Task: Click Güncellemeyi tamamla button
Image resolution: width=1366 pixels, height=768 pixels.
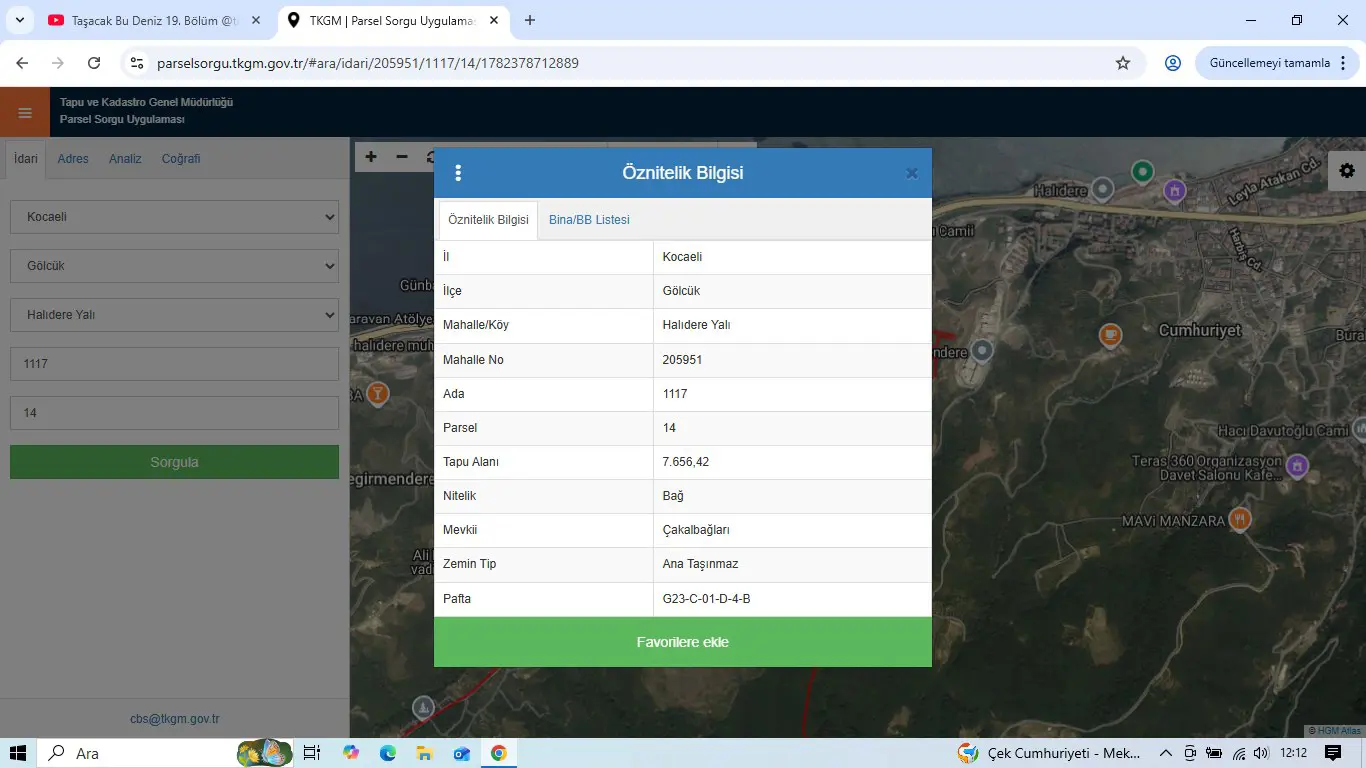Action: (1277, 63)
